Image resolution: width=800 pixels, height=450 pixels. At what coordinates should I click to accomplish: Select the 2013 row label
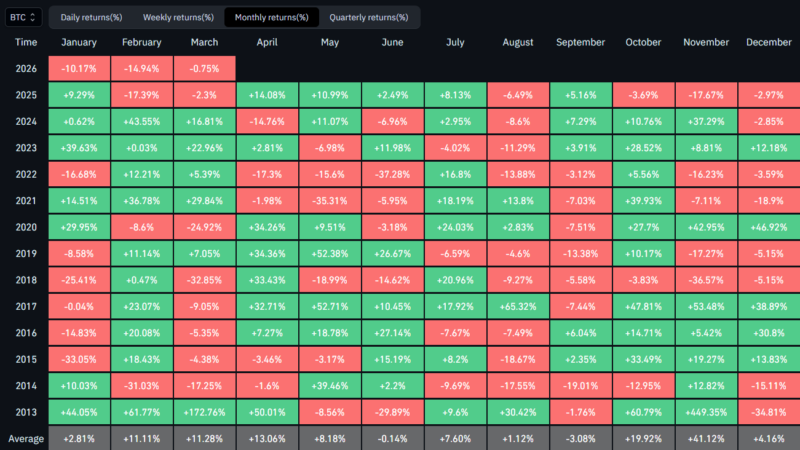coord(26,412)
